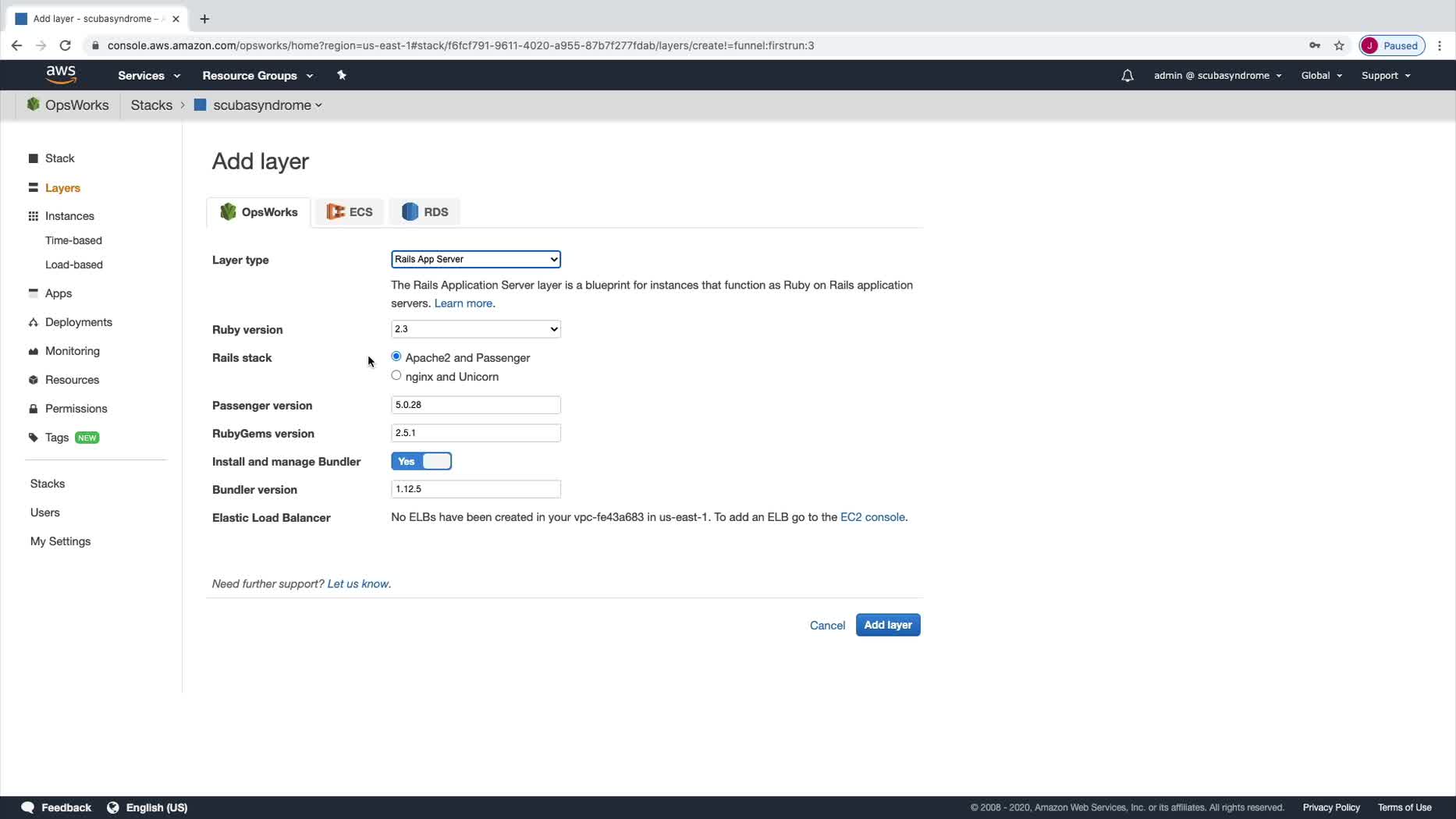Viewport: 1456px width, 819px height.
Task: Open Chrome's three-dot menu
Action: (x=1440, y=45)
